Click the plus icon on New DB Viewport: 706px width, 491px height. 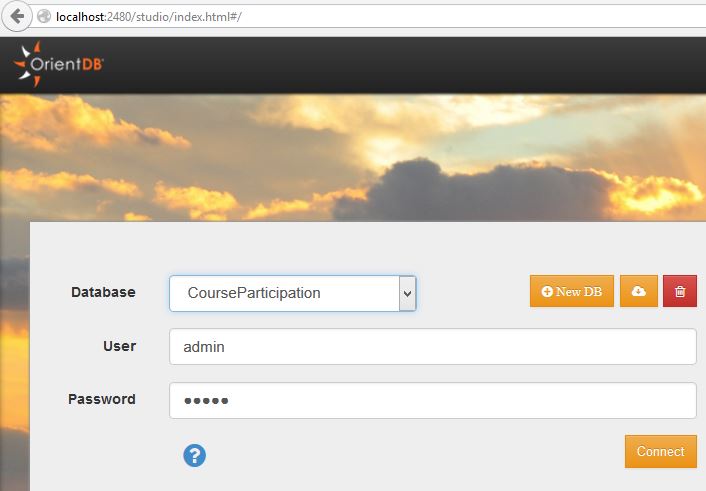tap(547, 292)
